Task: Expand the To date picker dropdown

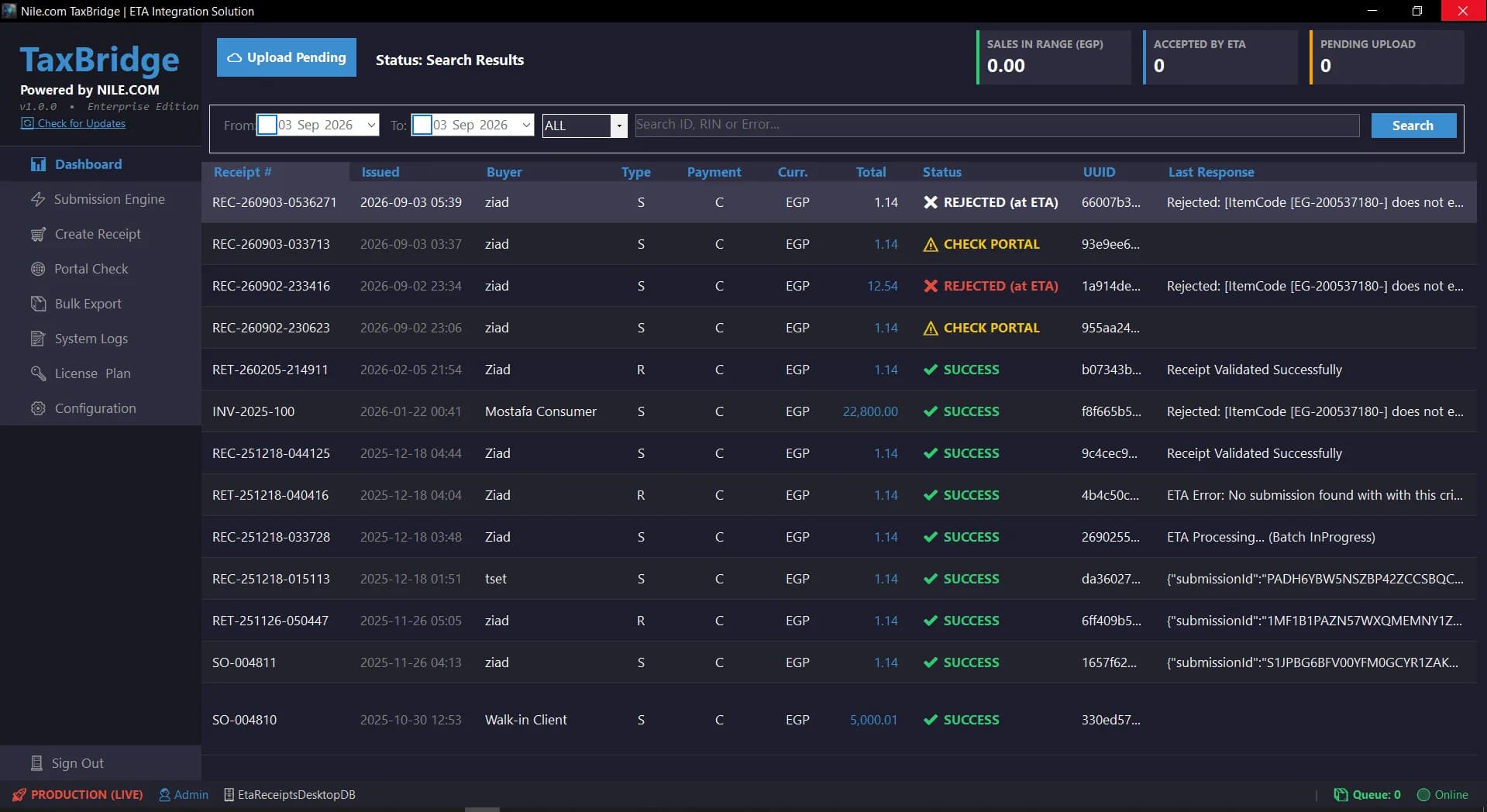Action: (526, 125)
